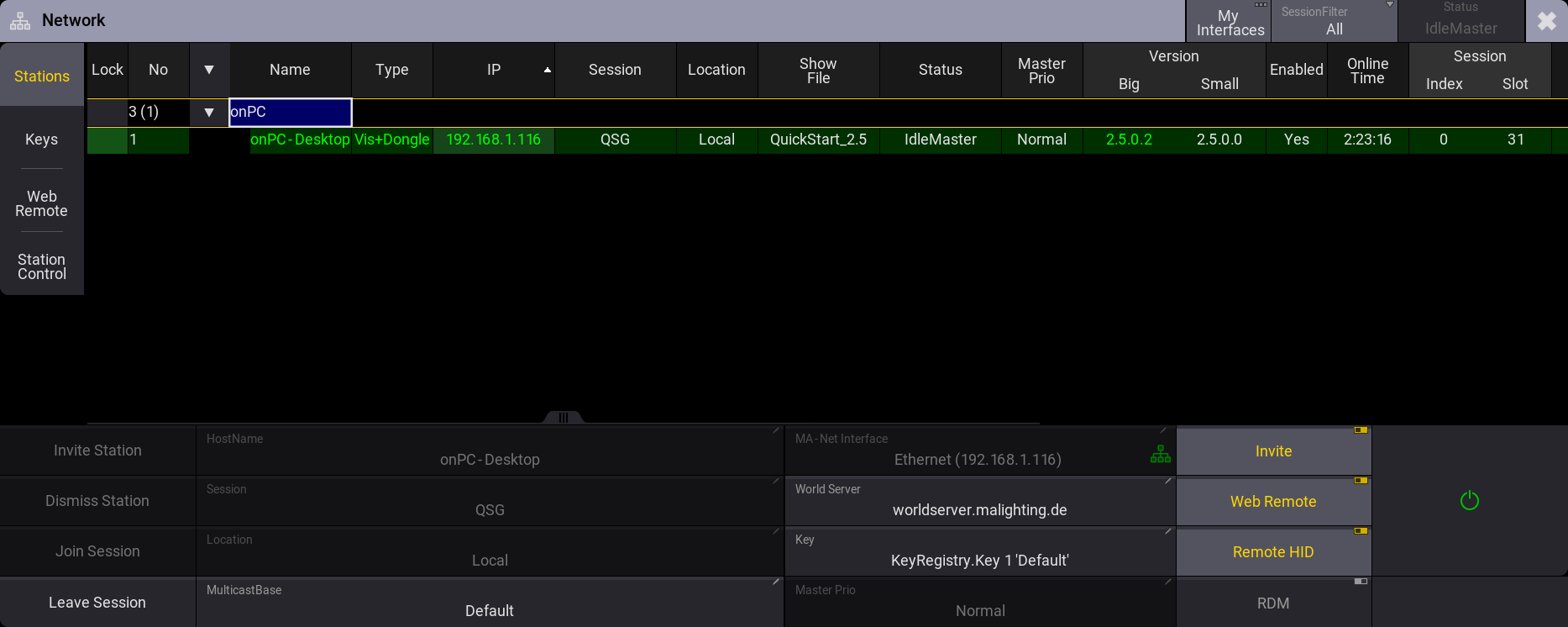
Task: Toggle the Remote HID setting
Action: tap(1273, 552)
